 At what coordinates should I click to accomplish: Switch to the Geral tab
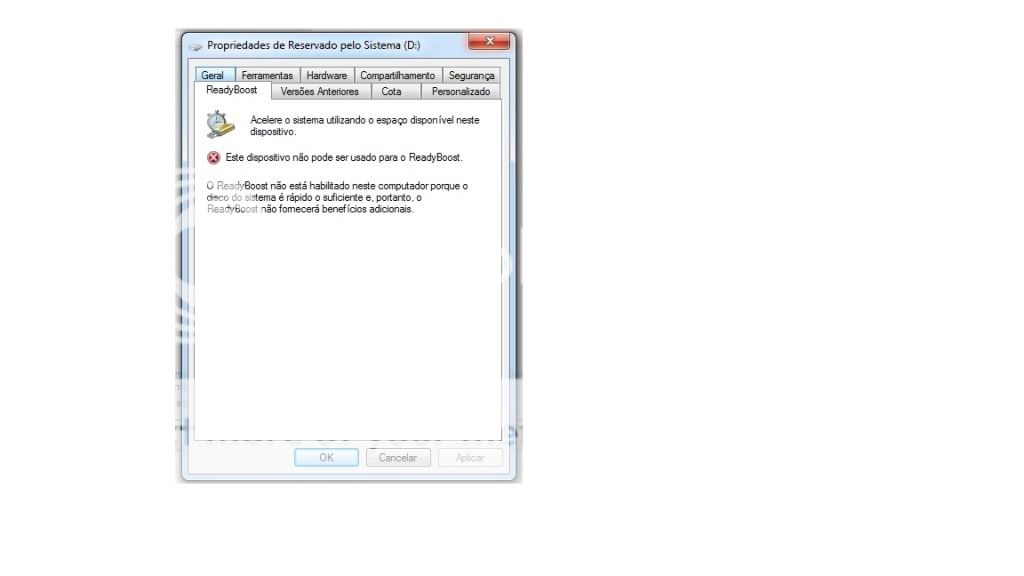point(212,75)
